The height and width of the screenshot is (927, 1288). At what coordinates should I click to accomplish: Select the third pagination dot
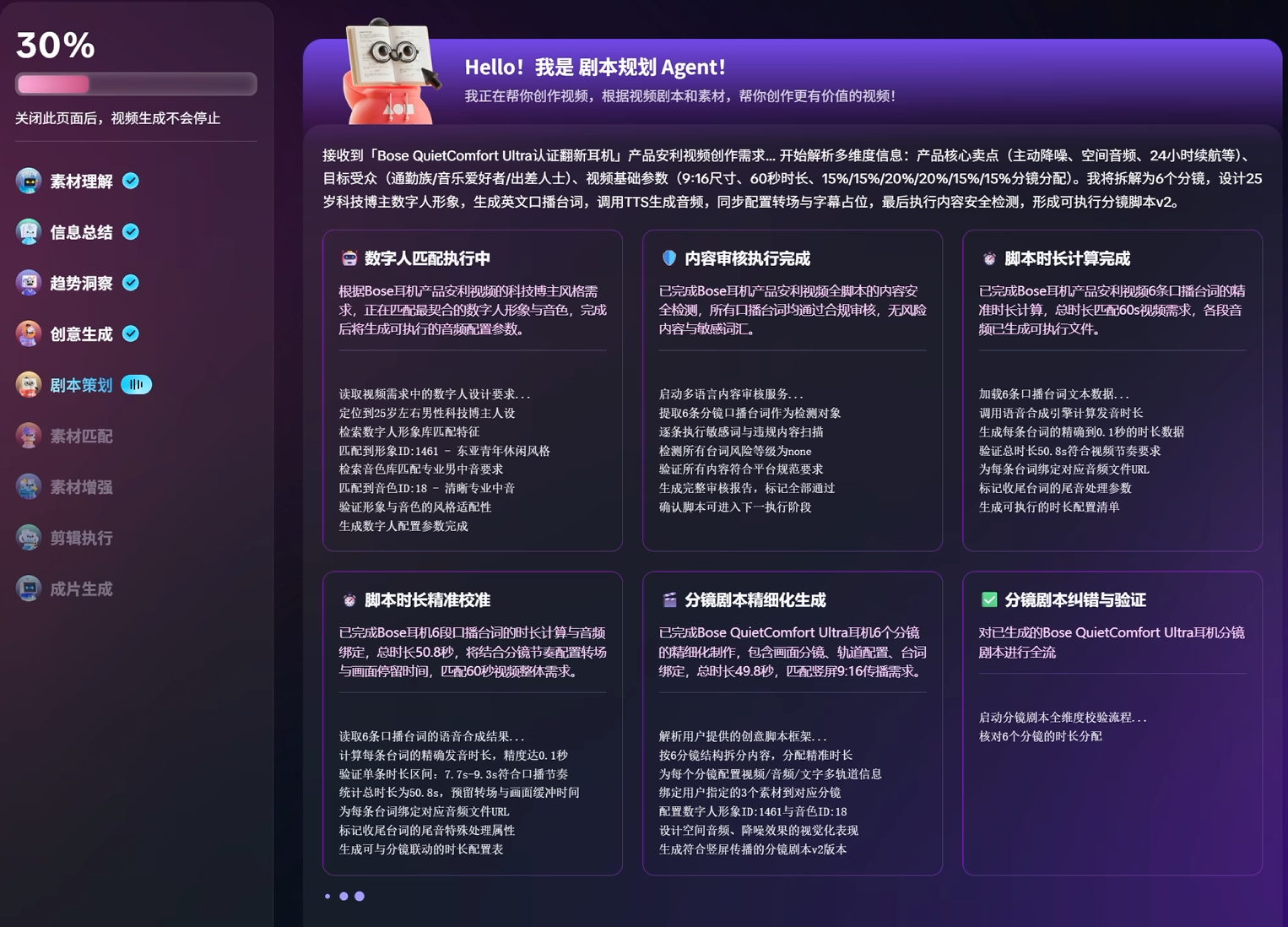click(360, 896)
